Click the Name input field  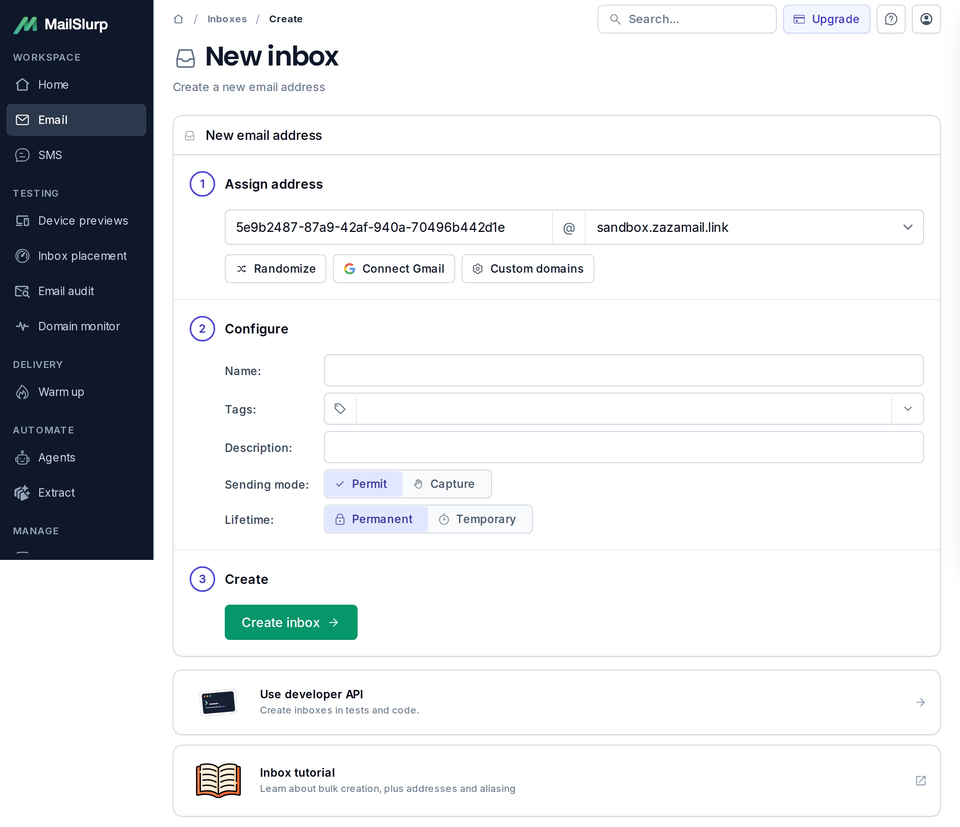[x=623, y=370]
